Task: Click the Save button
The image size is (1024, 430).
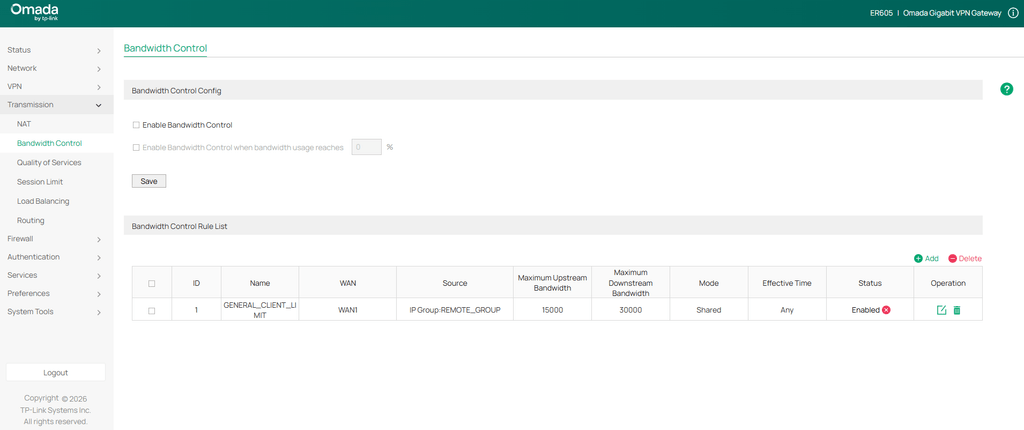Action: pos(149,181)
